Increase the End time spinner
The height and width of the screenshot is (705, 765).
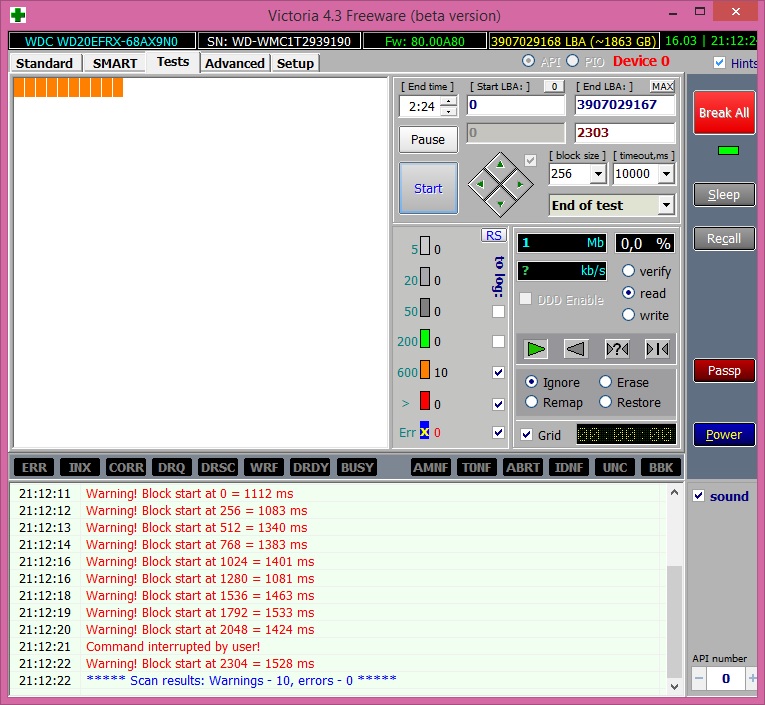pos(448,101)
